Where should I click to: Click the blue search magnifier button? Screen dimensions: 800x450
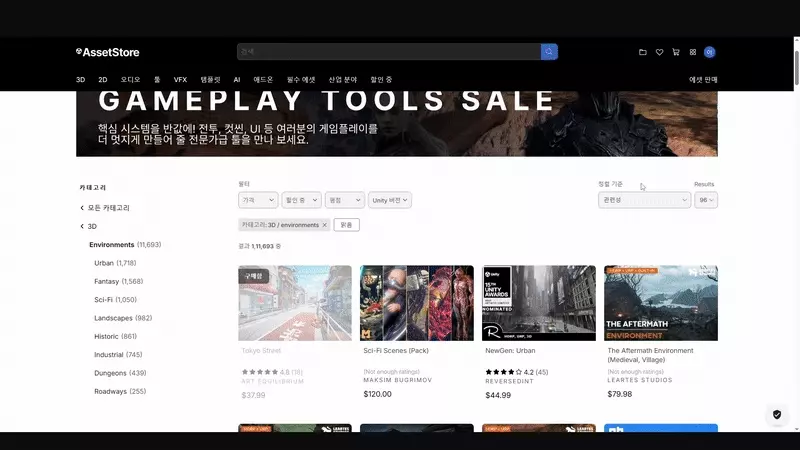(549, 52)
